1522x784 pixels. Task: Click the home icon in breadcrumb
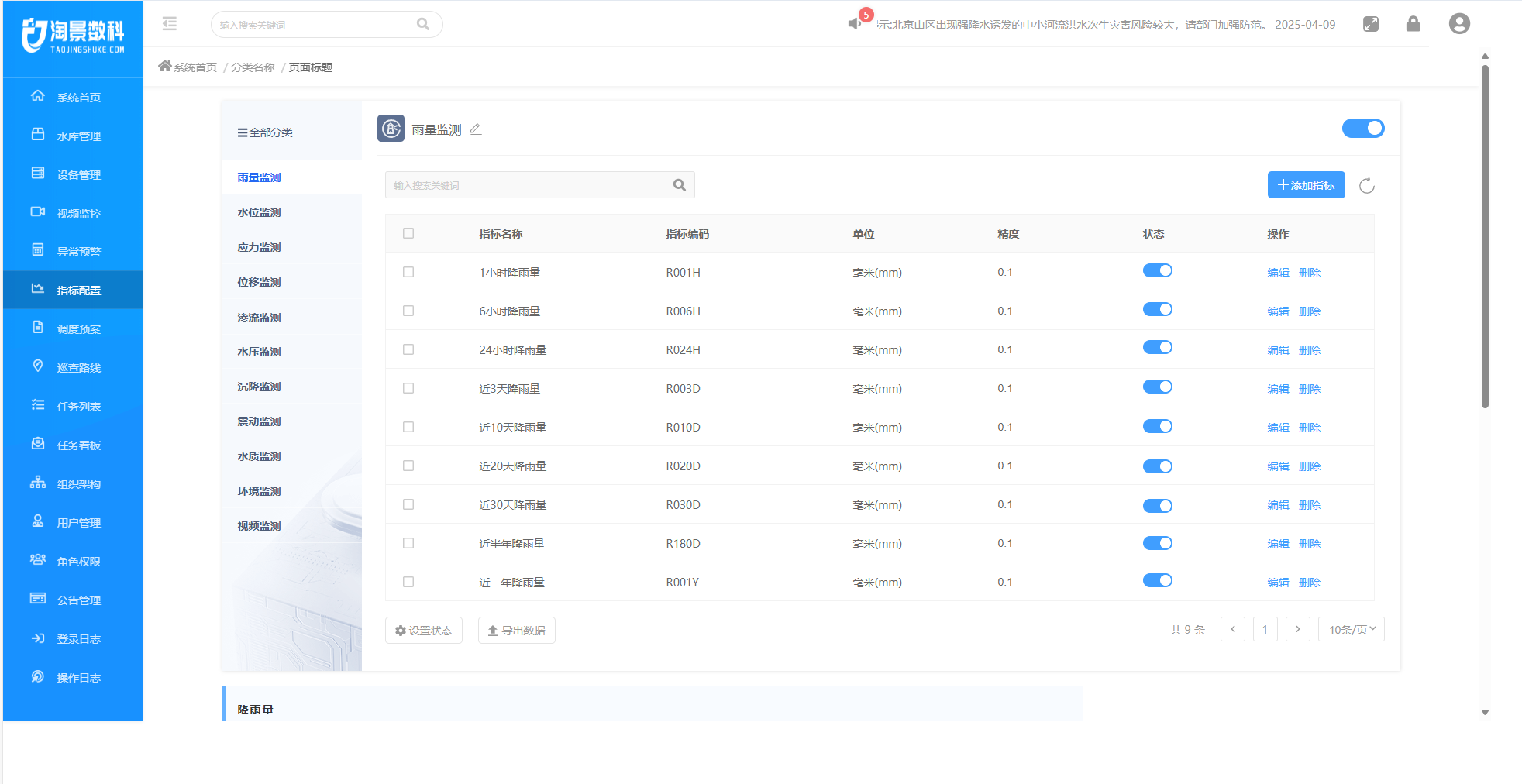164,67
